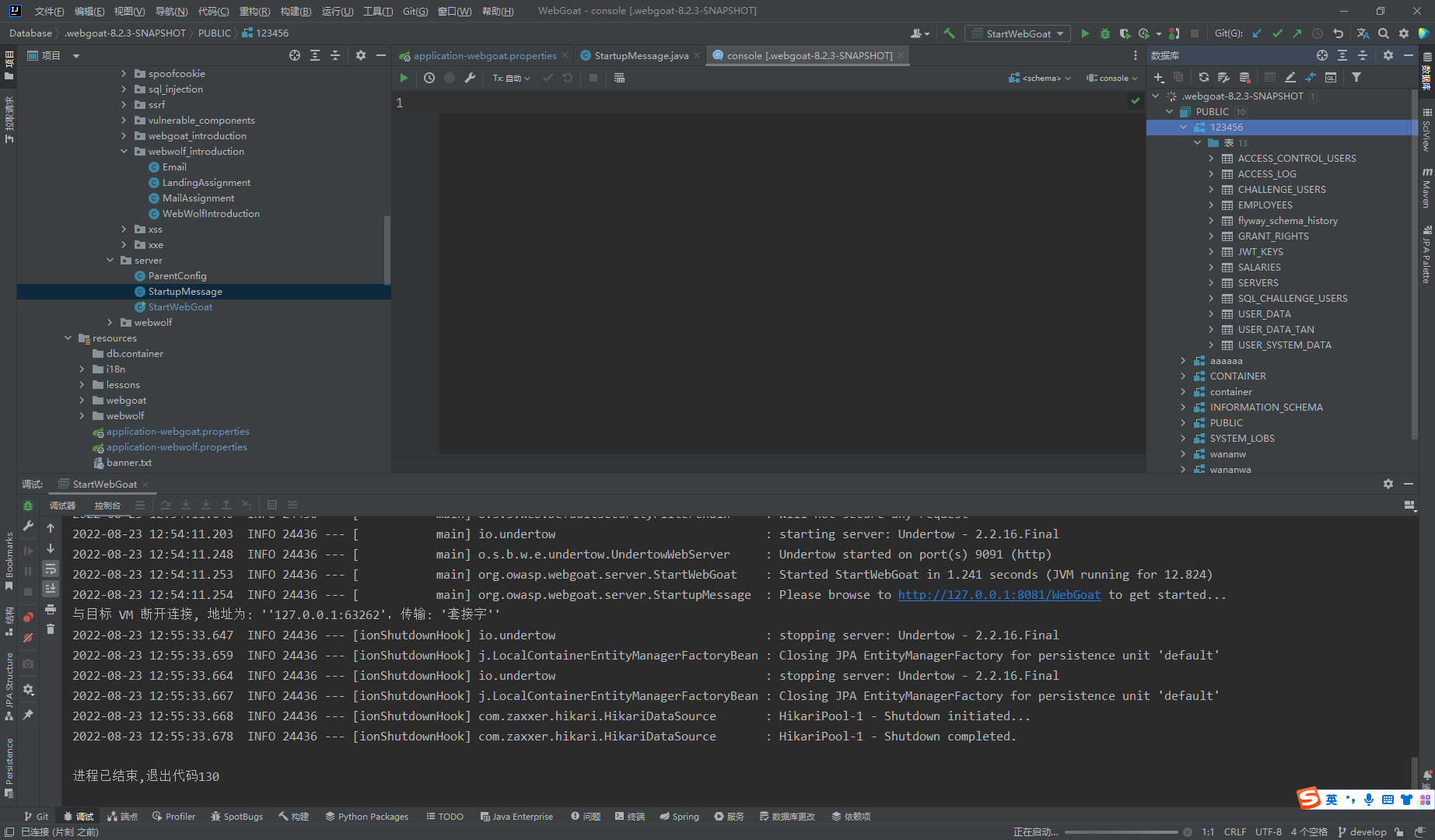Expand the INFORMATION_SCHEMA node
The width and height of the screenshot is (1435, 840).
click(1183, 407)
